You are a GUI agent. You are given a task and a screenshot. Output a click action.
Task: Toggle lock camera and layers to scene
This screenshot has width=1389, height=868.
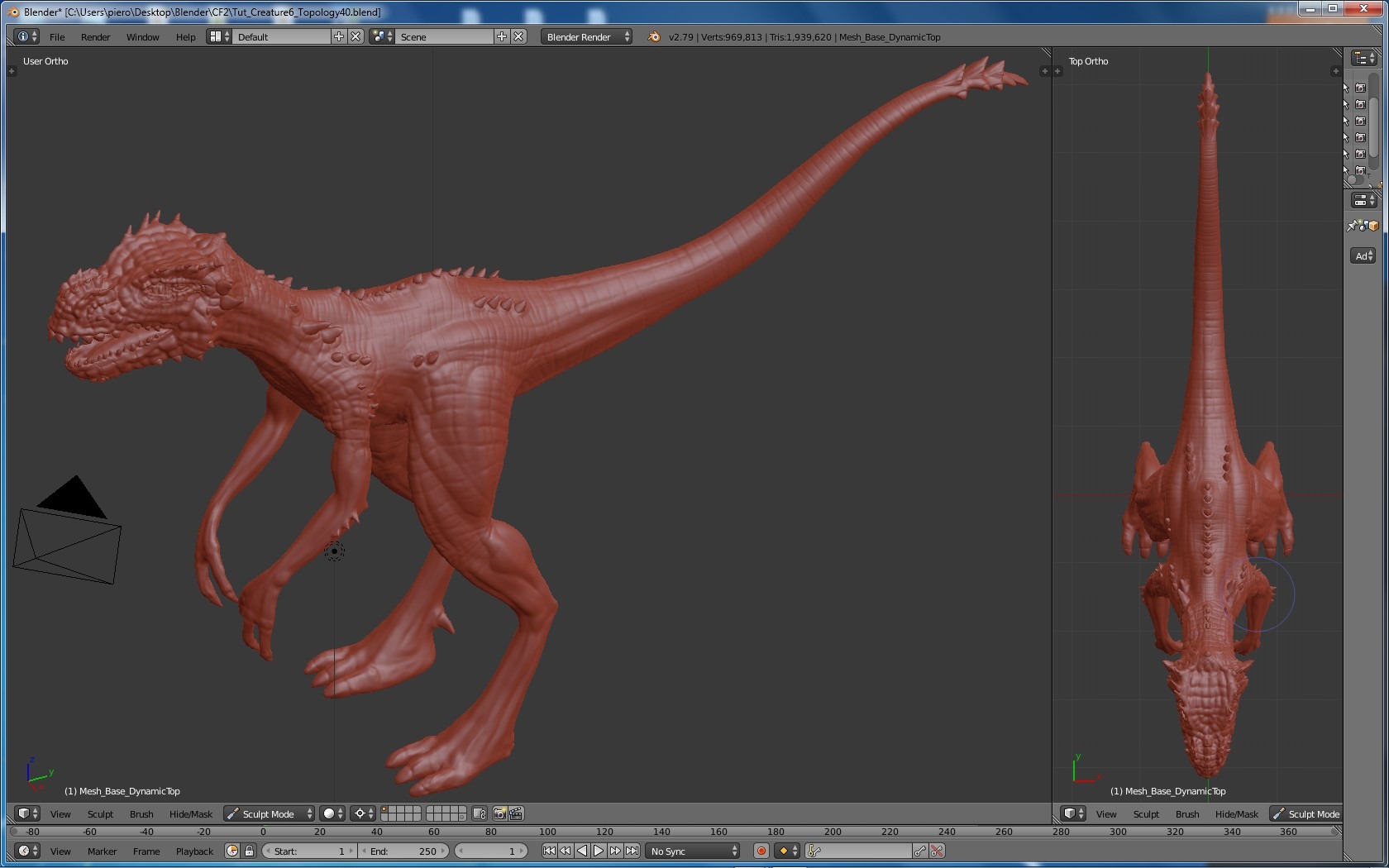[480, 813]
